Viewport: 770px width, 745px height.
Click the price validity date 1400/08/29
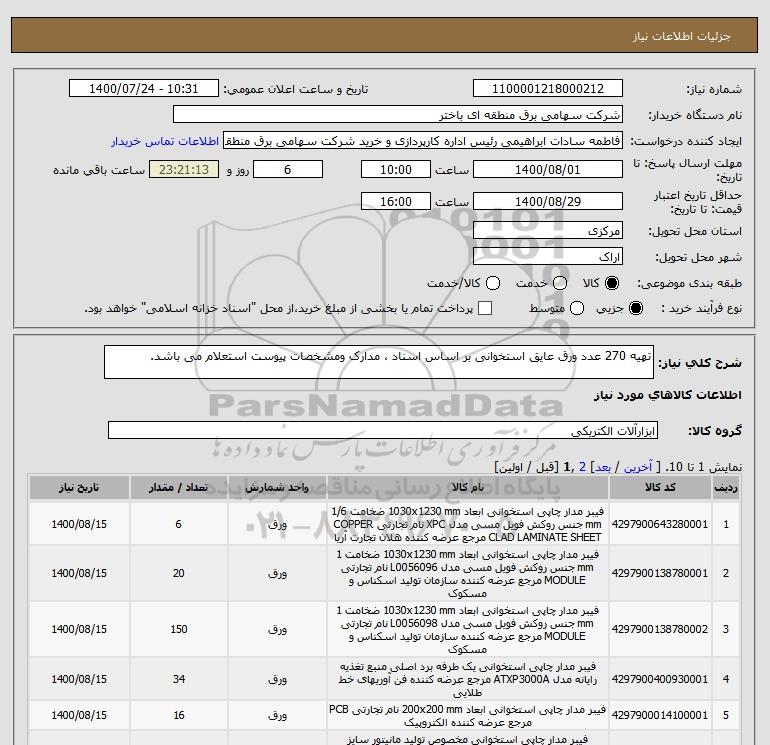point(548,201)
